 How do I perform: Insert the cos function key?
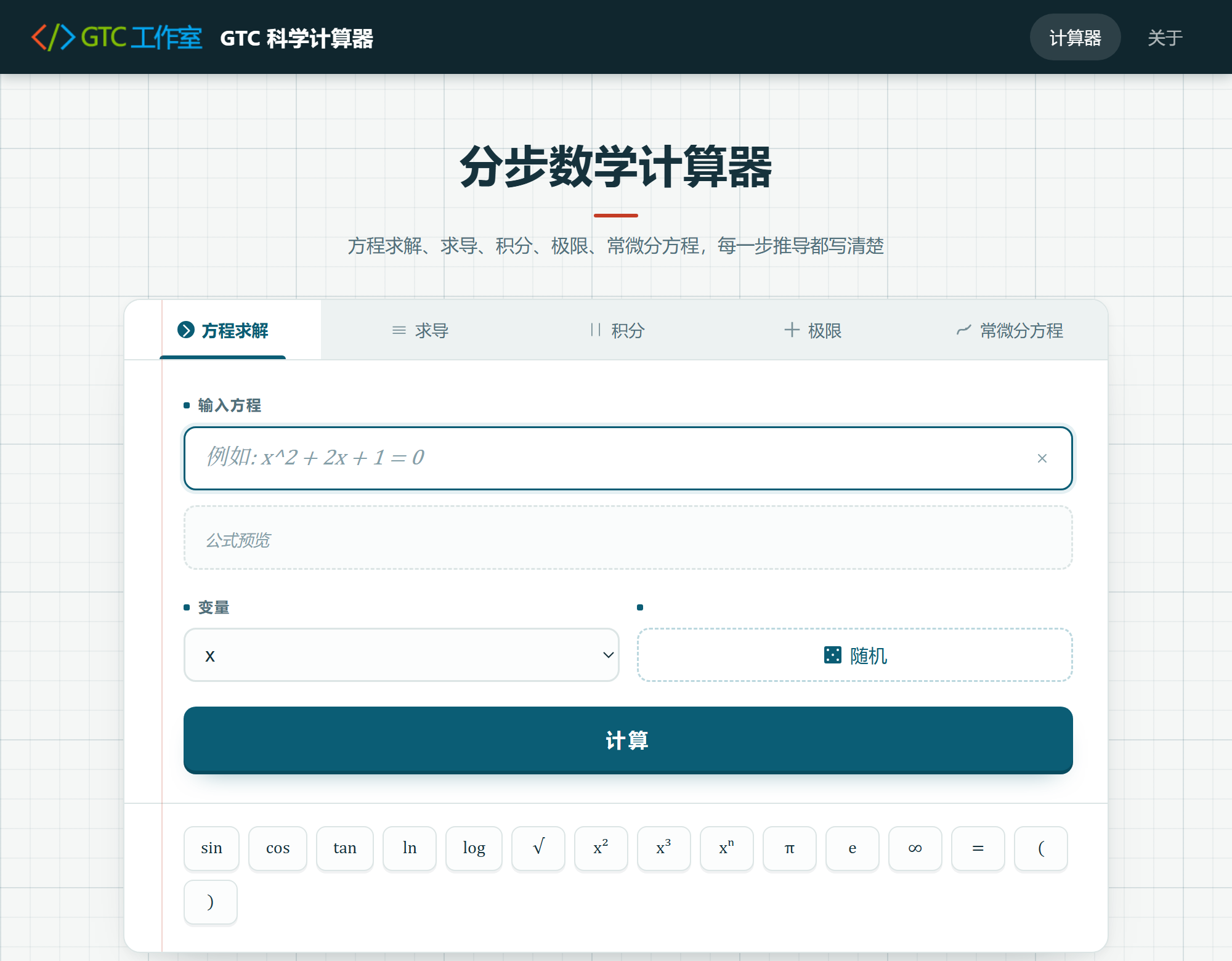pos(278,848)
